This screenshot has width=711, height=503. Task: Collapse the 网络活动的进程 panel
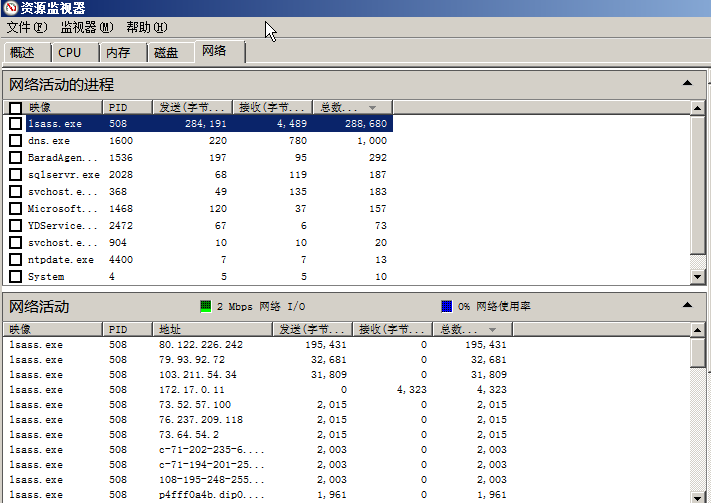[686, 84]
